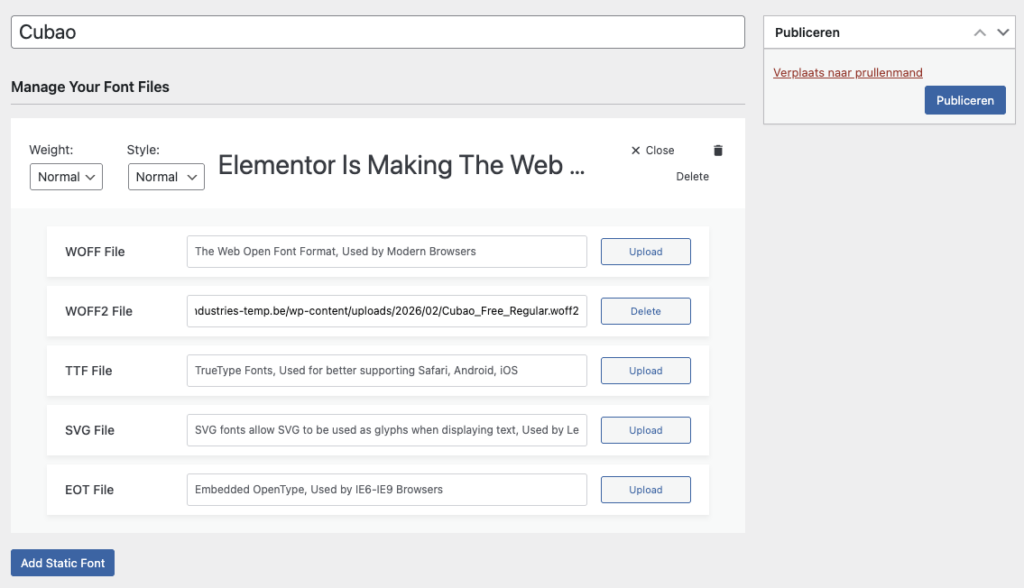1024x588 pixels.
Task: Upload a WOFF file
Action: pyautogui.click(x=645, y=252)
